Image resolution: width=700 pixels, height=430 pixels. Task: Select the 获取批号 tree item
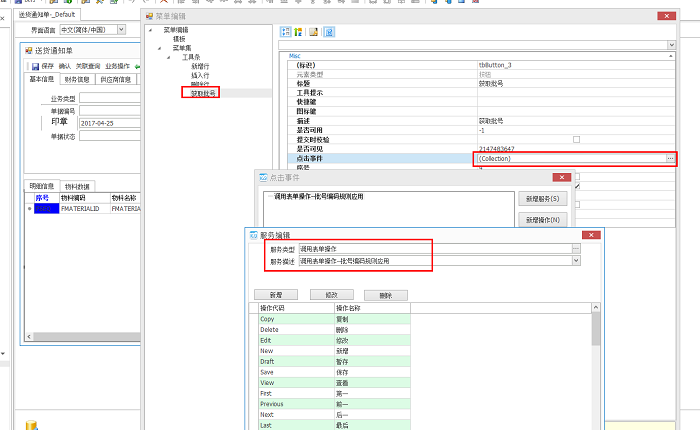point(202,93)
